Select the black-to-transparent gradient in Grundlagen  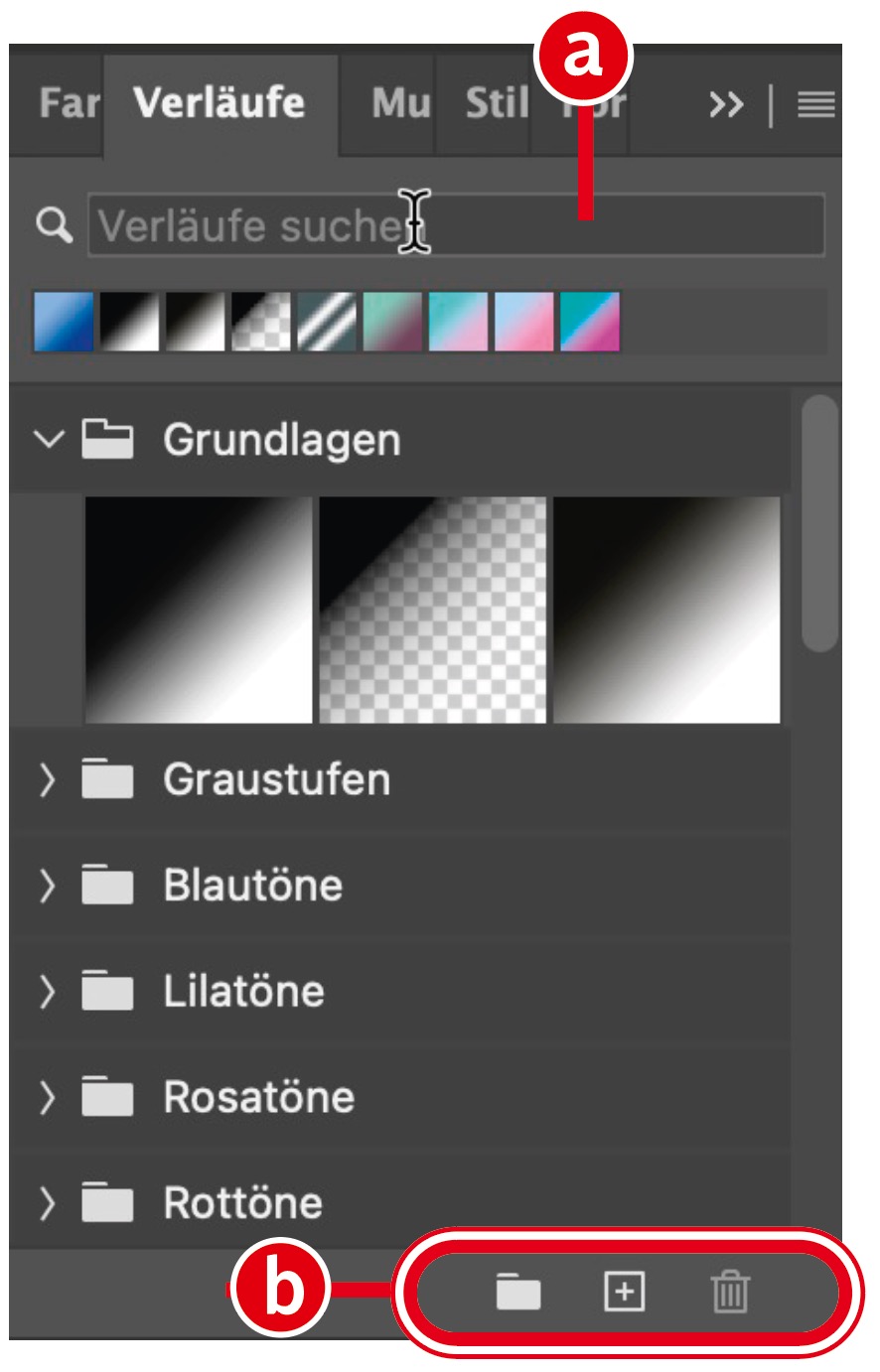tap(433, 610)
